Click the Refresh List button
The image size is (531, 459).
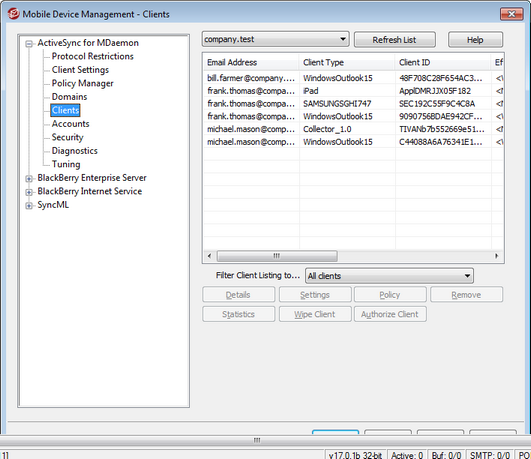tap(395, 40)
